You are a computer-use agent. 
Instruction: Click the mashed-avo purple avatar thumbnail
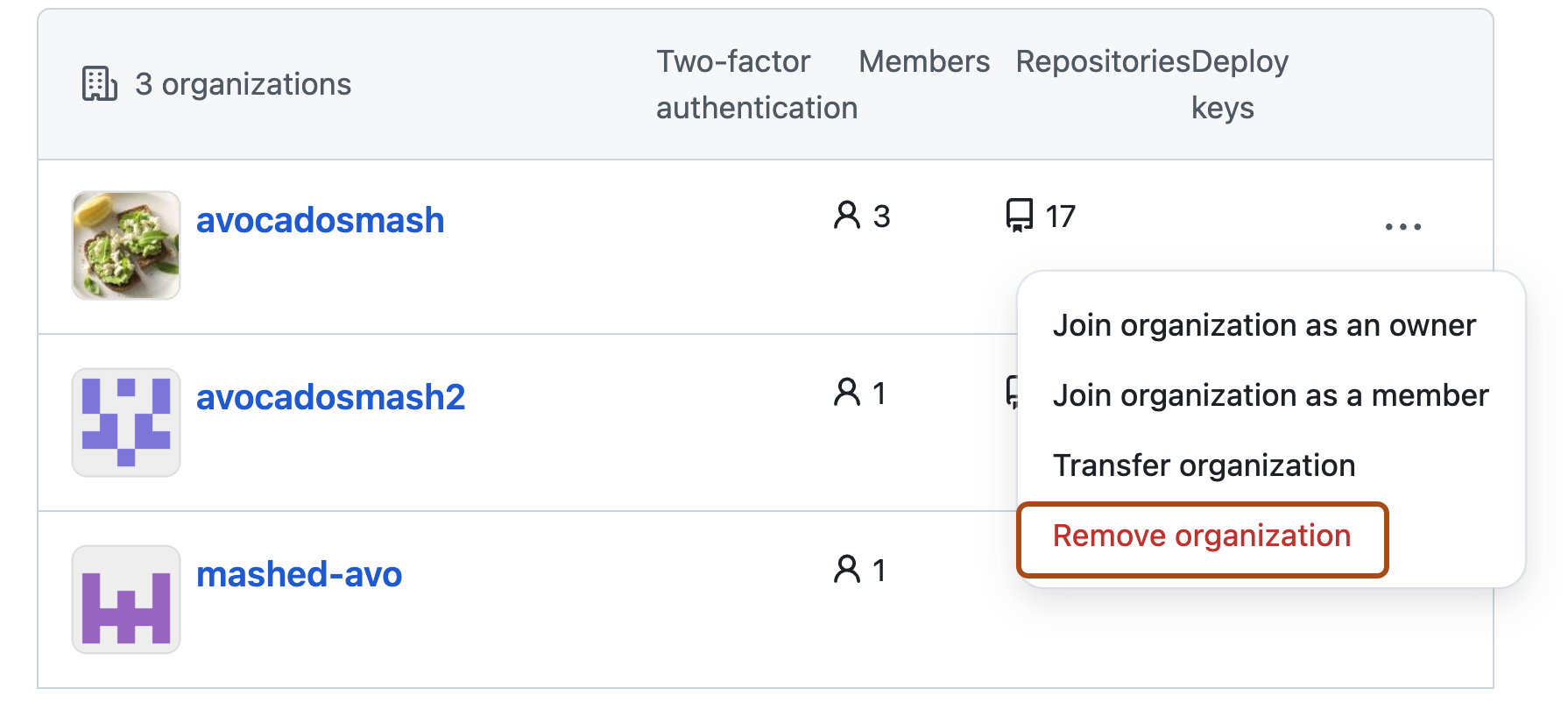click(126, 599)
